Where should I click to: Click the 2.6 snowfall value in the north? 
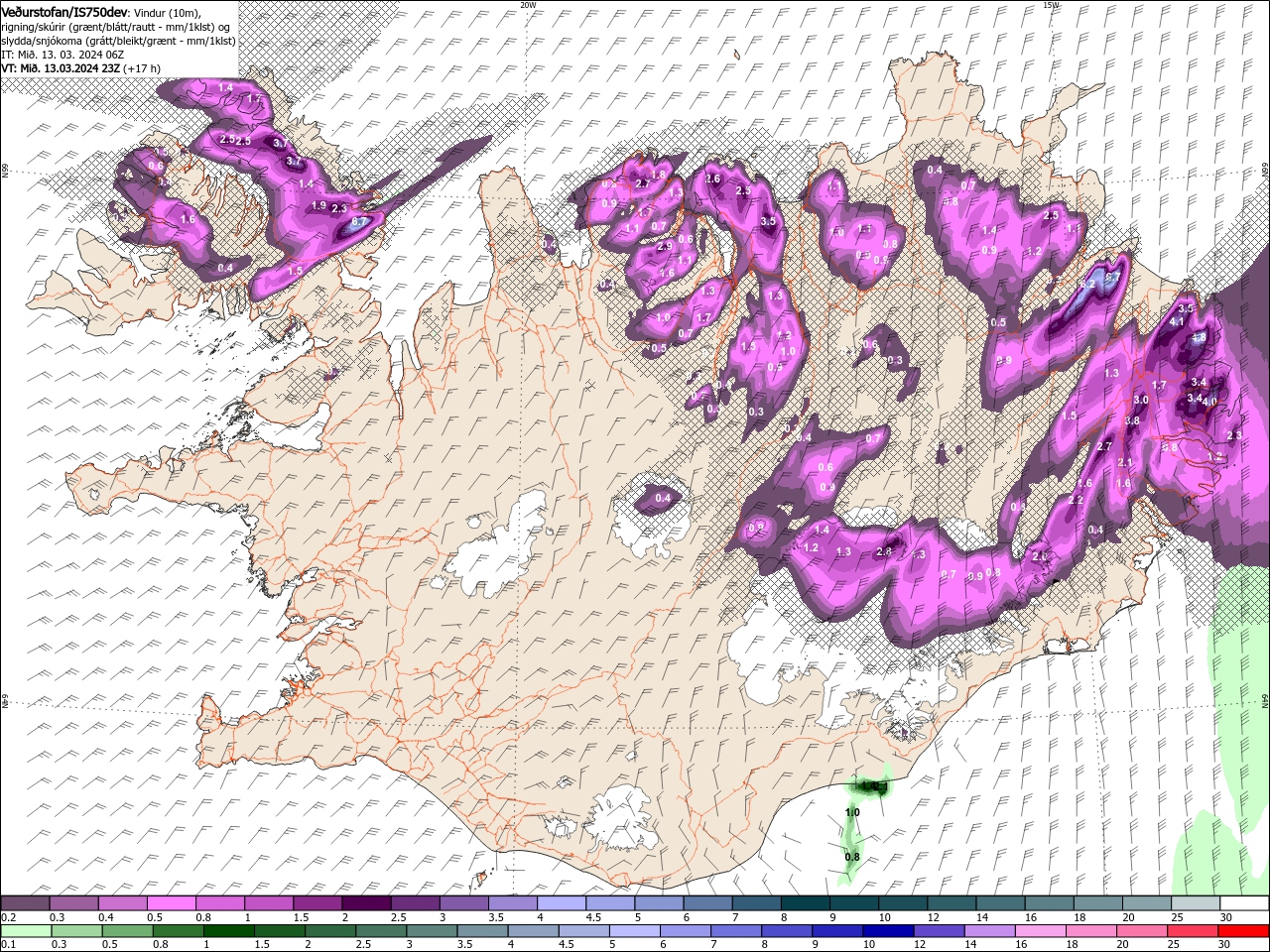coord(712,179)
